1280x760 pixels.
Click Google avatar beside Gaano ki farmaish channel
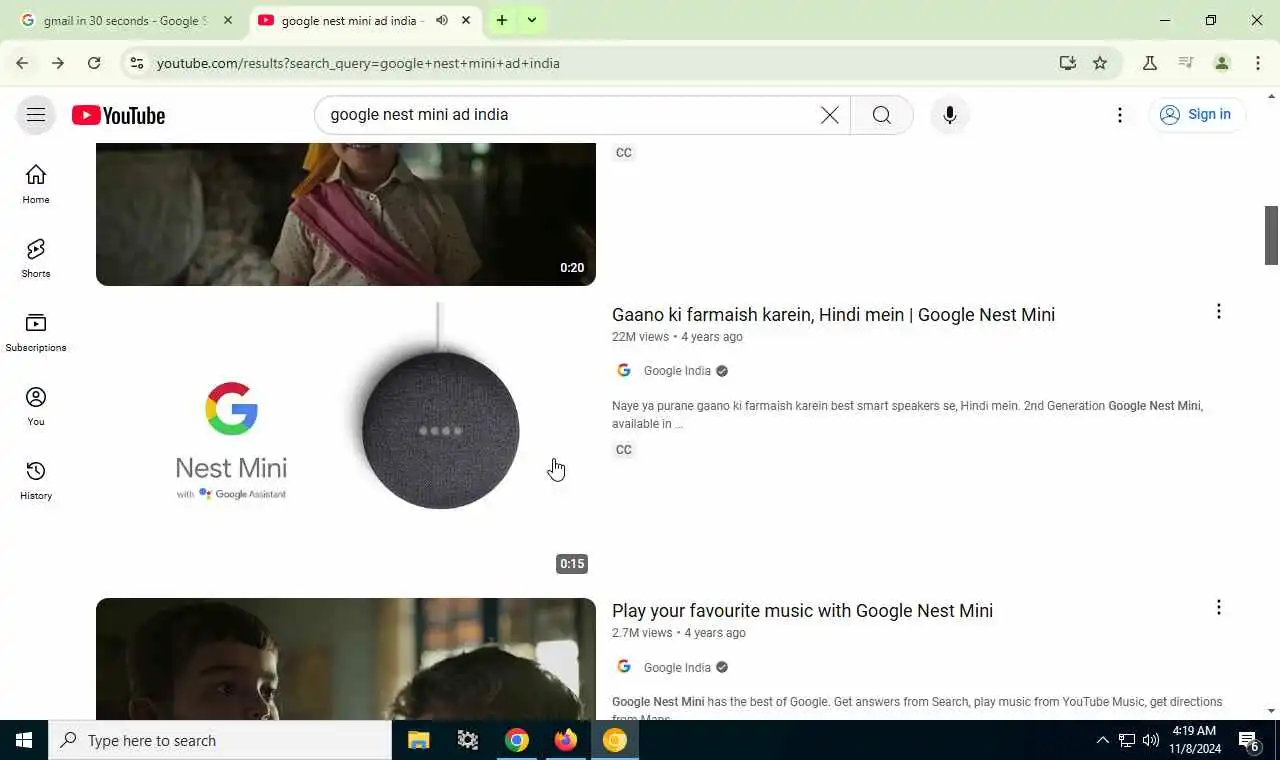(x=624, y=371)
